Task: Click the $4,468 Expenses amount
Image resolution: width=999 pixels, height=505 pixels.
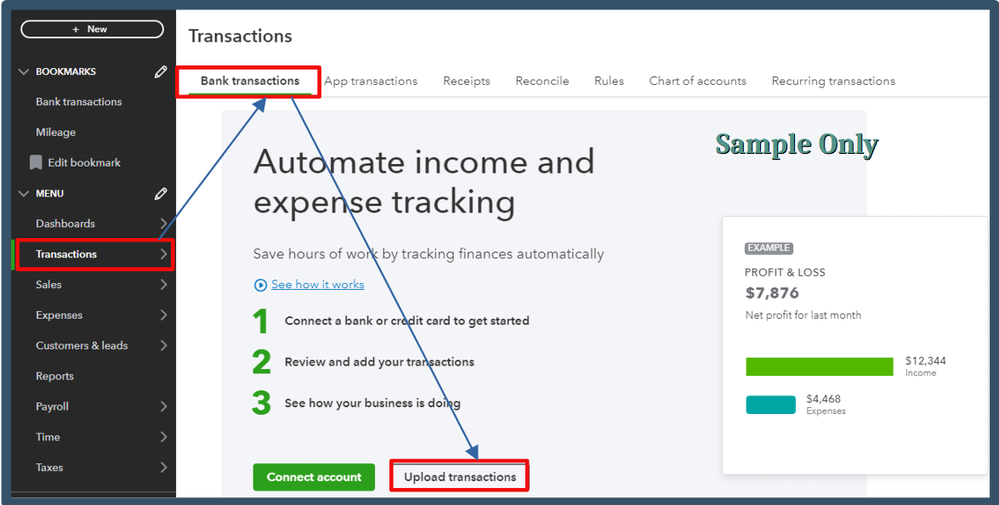Action: click(824, 399)
